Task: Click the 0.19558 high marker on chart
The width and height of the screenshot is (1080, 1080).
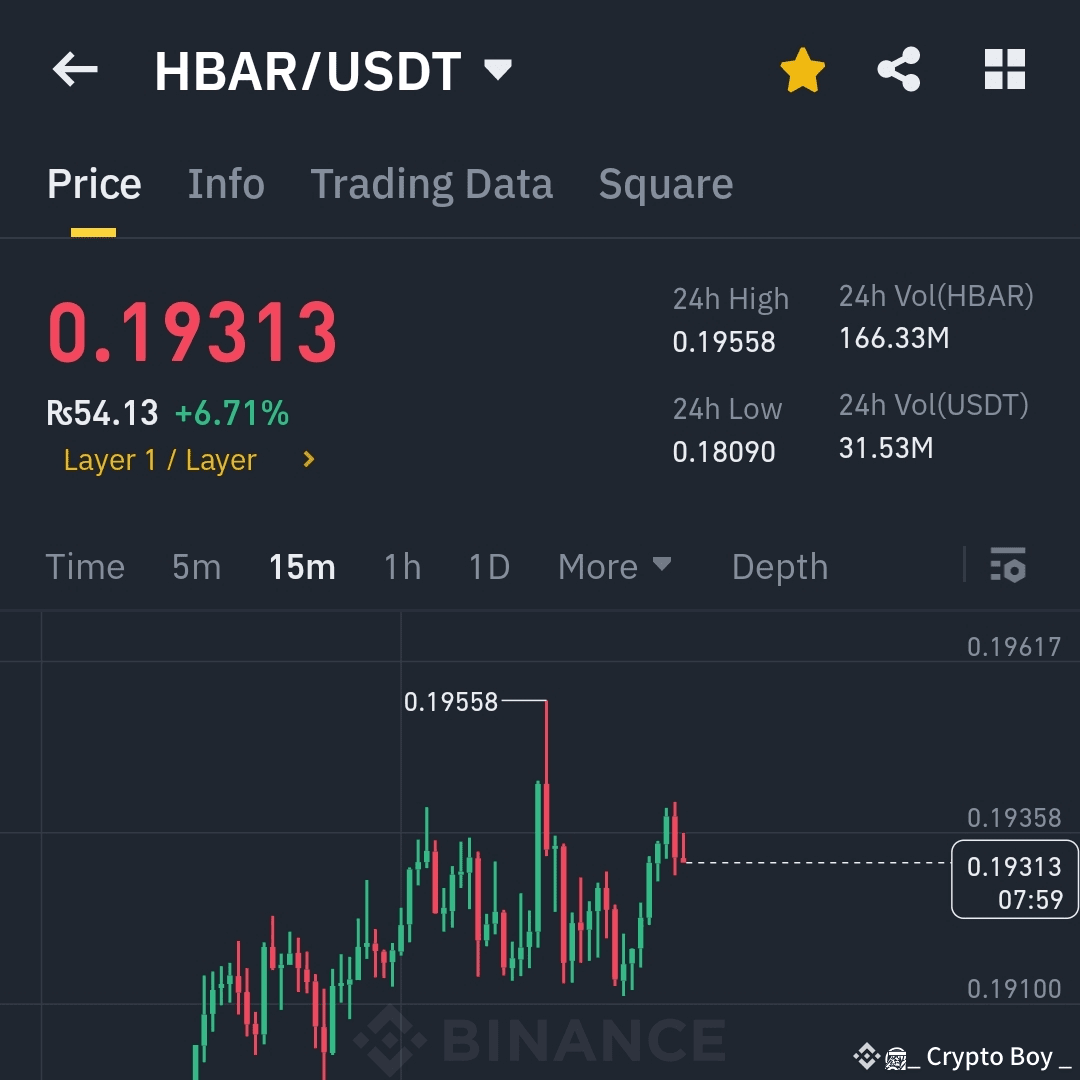Action: click(x=450, y=702)
